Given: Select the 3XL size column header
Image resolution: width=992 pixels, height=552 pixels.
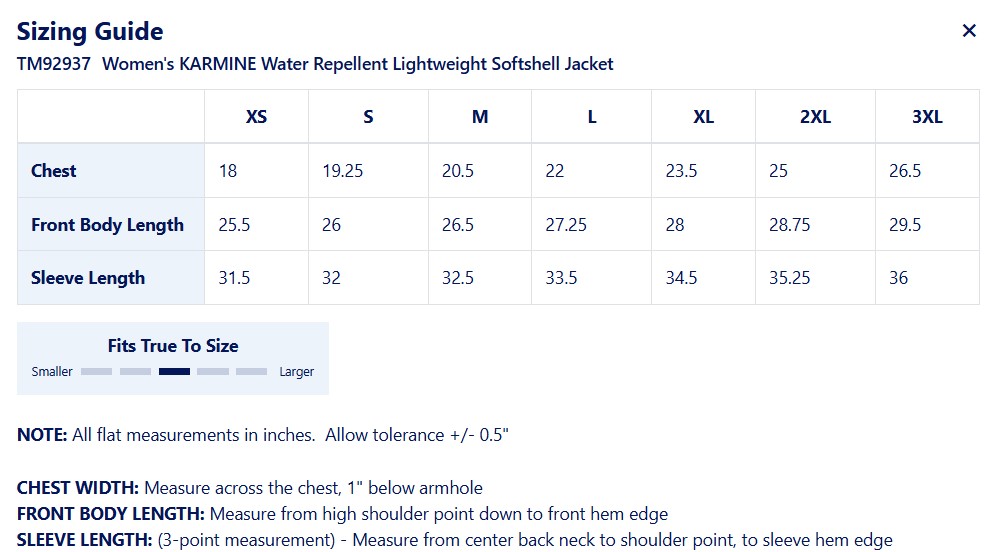Looking at the screenshot, I should pos(927,117).
